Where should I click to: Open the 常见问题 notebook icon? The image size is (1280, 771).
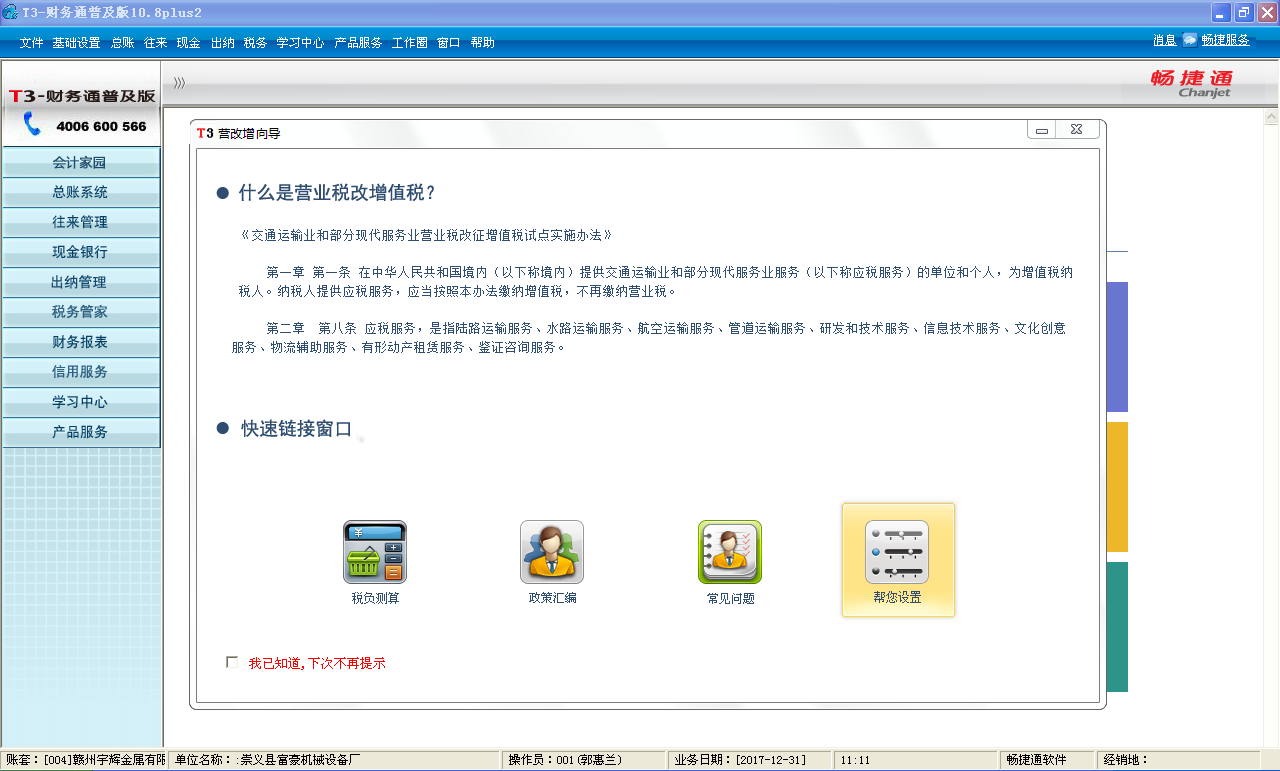point(730,552)
